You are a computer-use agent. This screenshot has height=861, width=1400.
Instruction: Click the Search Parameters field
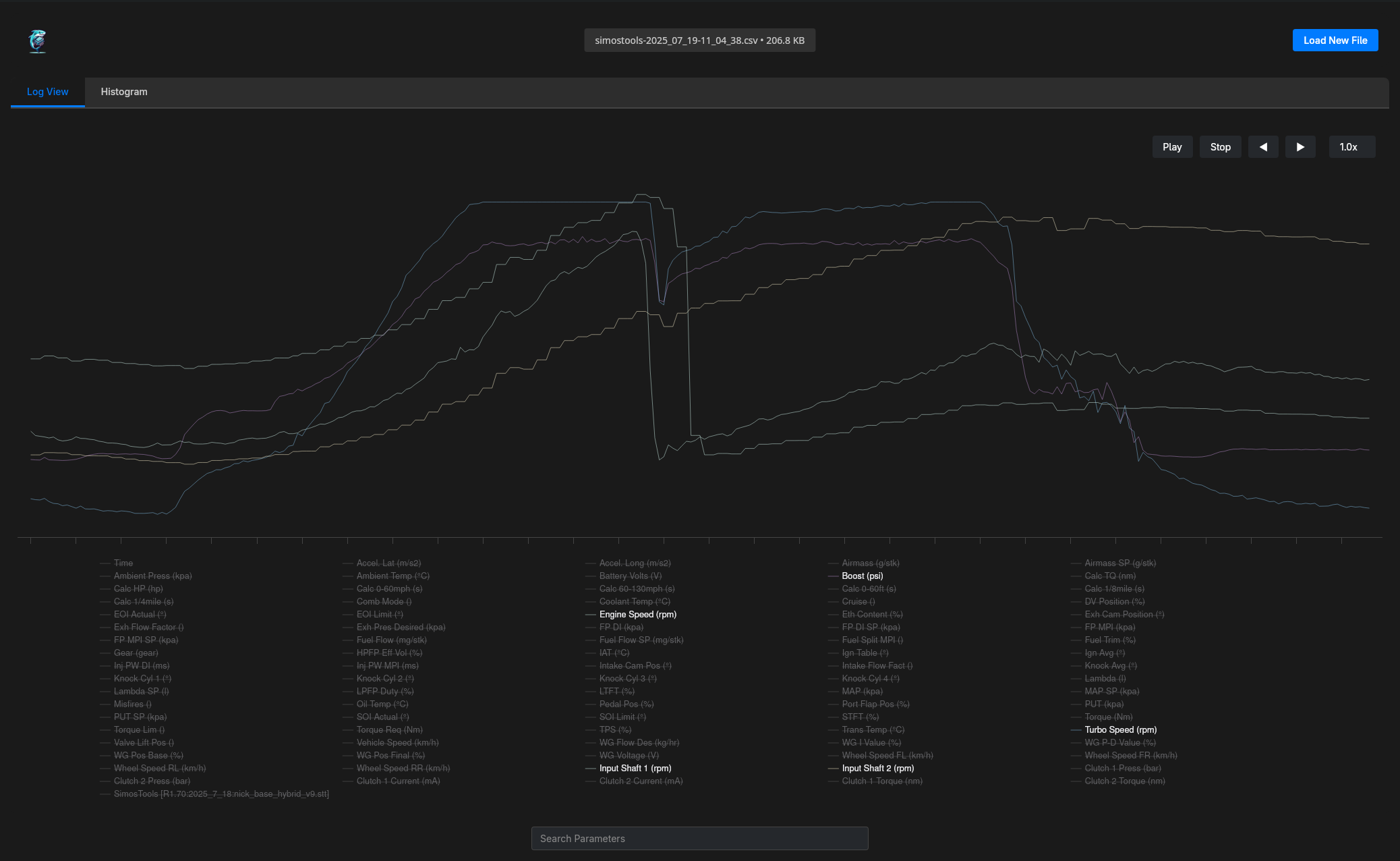click(x=699, y=838)
